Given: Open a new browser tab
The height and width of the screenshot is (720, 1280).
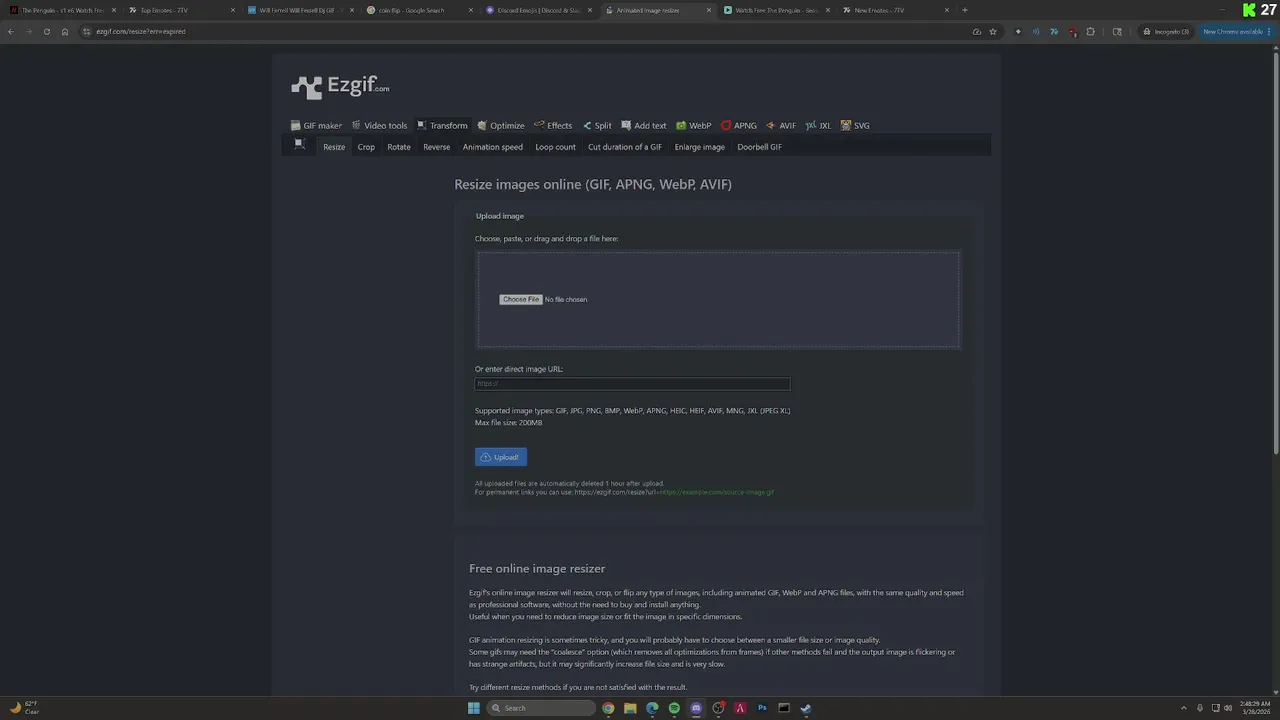Looking at the screenshot, I should pos(965,10).
